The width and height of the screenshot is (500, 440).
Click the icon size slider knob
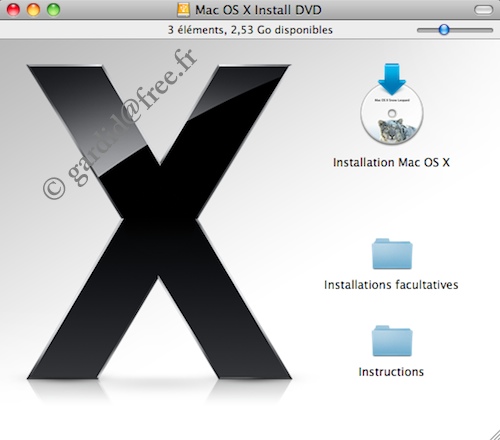click(x=444, y=30)
